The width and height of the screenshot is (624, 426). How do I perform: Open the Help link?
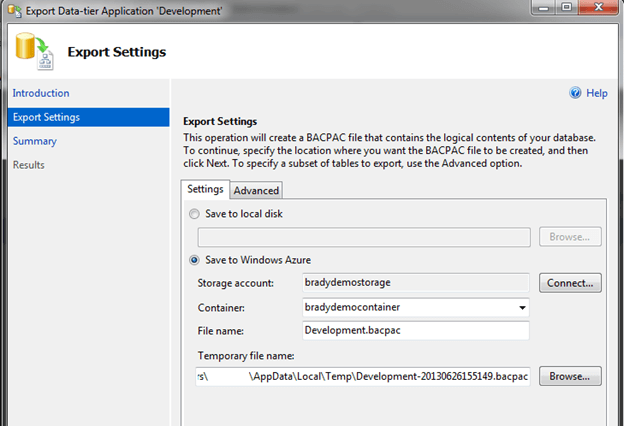(597, 93)
